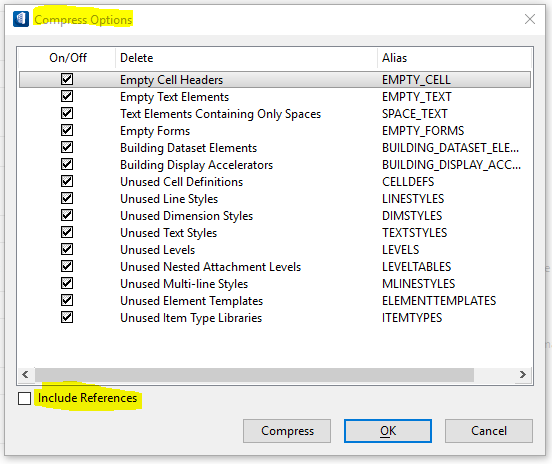Confirm with the OK button
Screen dimensions: 552x464
coord(388,431)
